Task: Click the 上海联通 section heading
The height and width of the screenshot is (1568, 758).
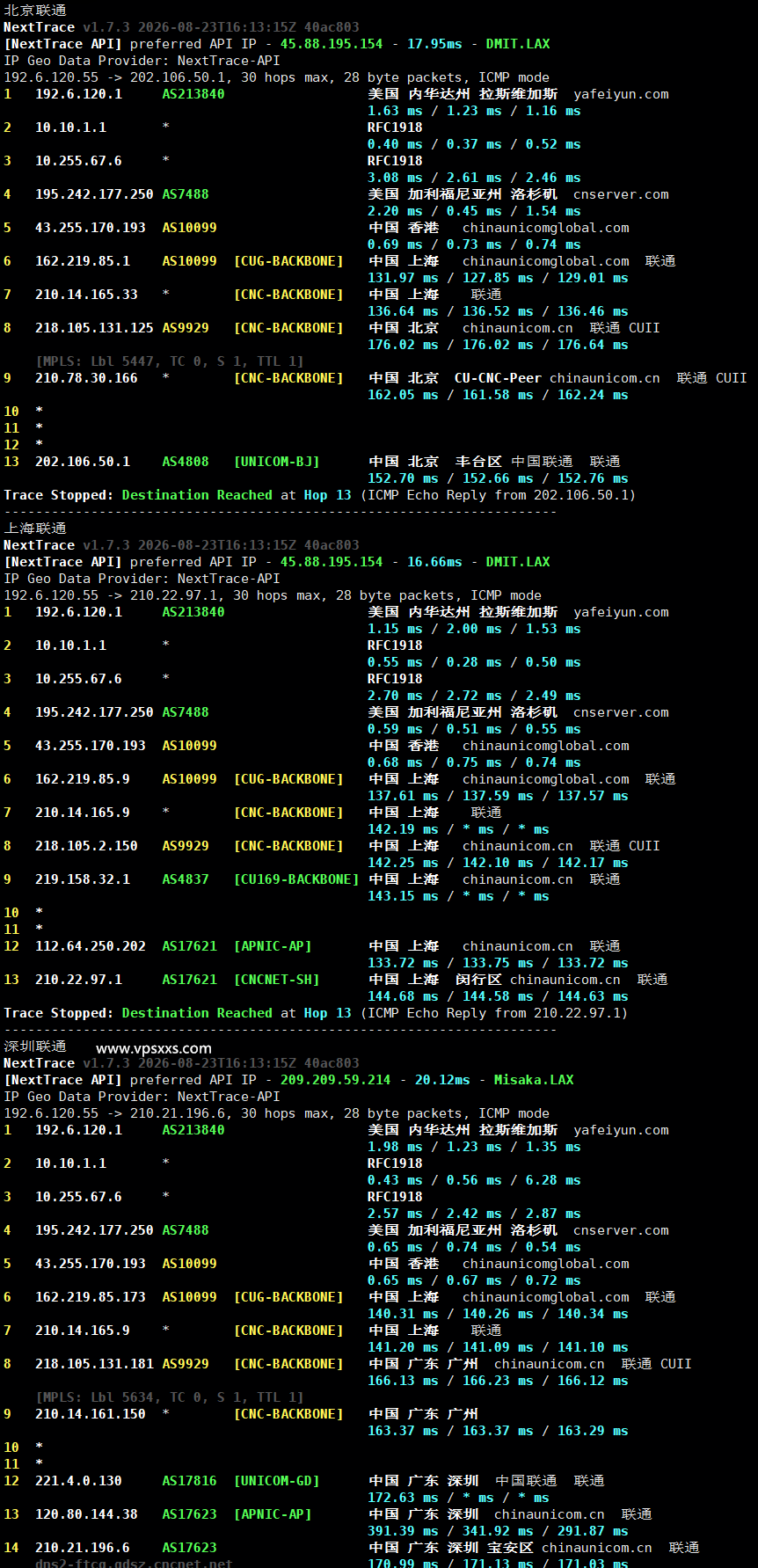Action: tap(35, 529)
